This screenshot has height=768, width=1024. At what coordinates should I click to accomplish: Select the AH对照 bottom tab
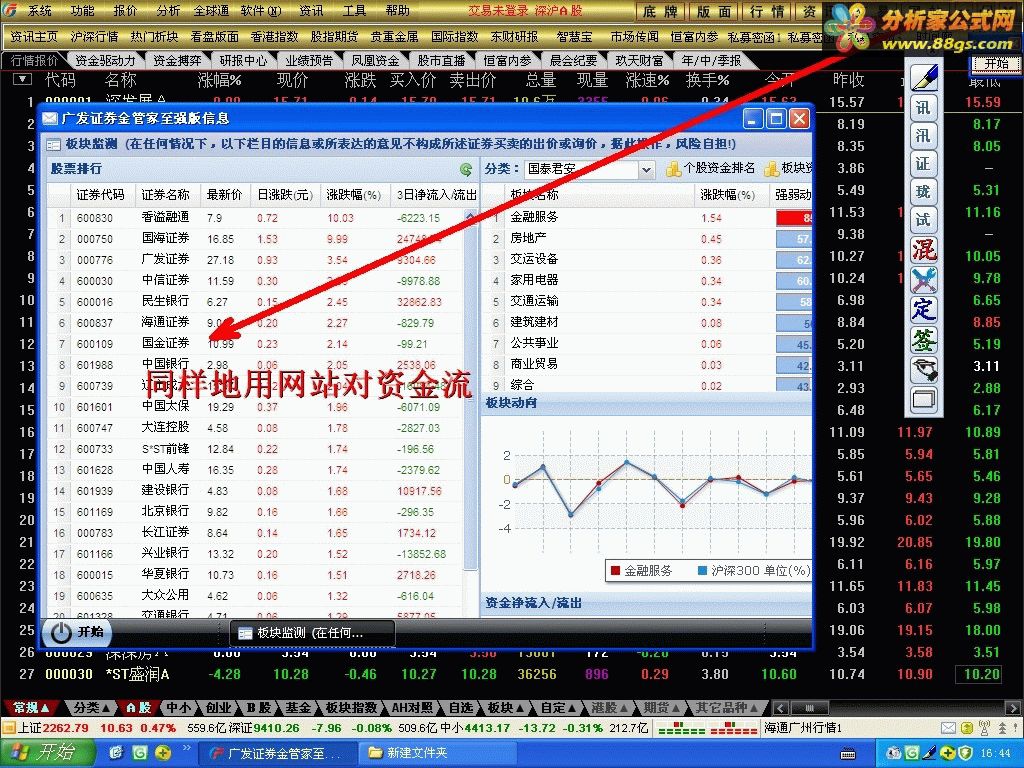click(x=412, y=707)
